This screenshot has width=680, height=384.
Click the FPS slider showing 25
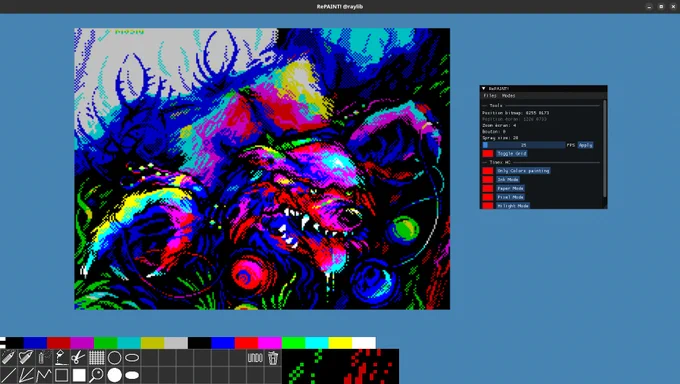click(x=523, y=145)
